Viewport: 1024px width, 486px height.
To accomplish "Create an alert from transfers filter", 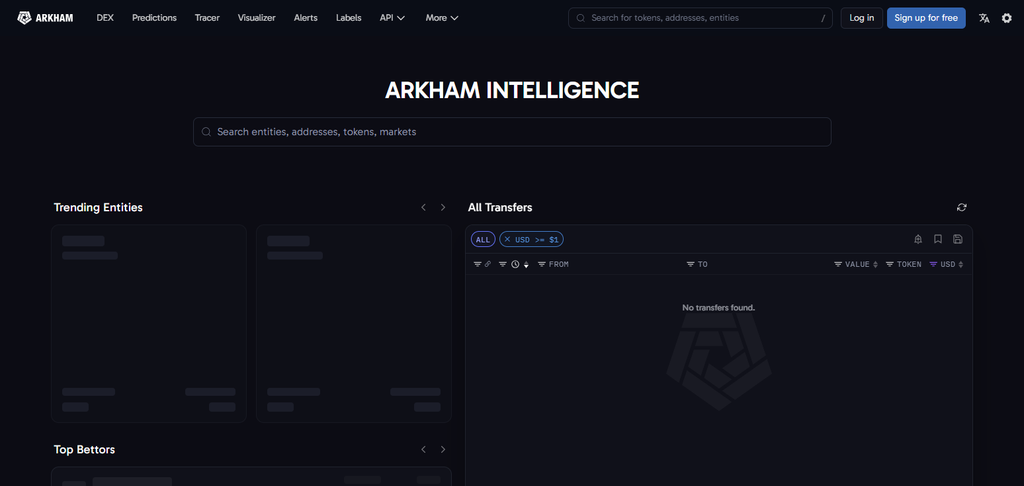I will tap(918, 240).
